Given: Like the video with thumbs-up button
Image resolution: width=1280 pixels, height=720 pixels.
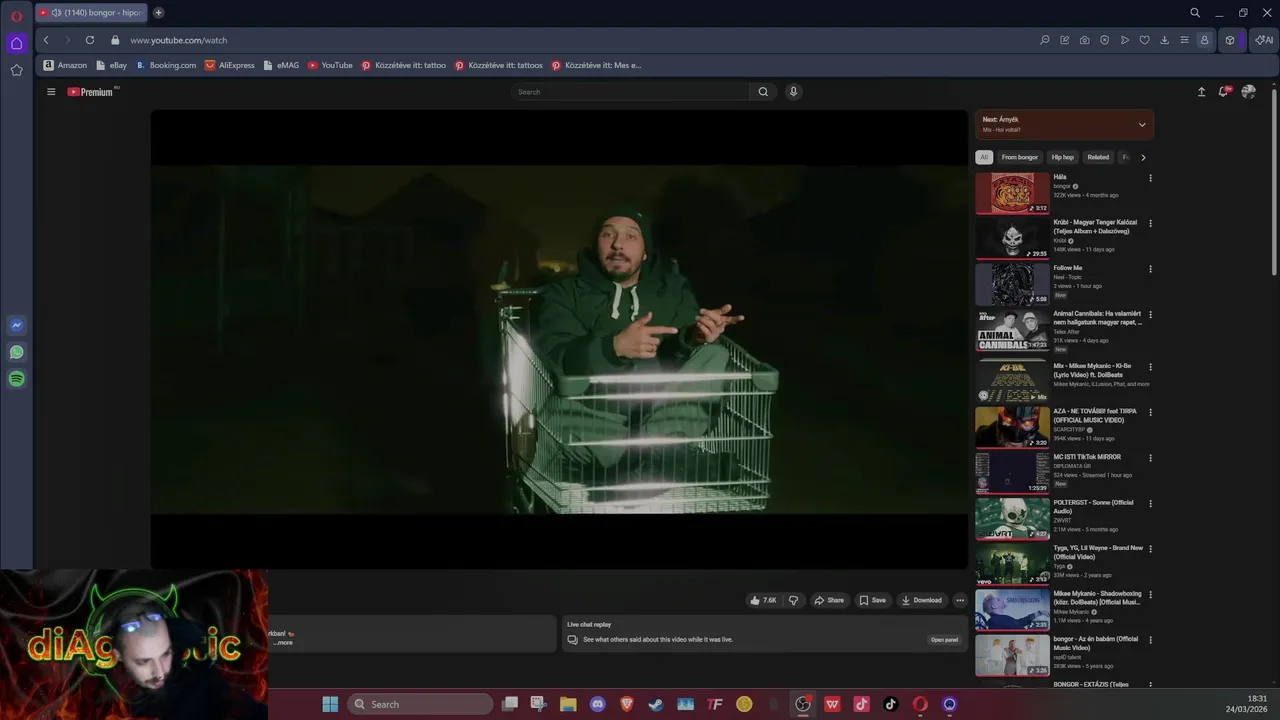Looking at the screenshot, I should (x=763, y=600).
